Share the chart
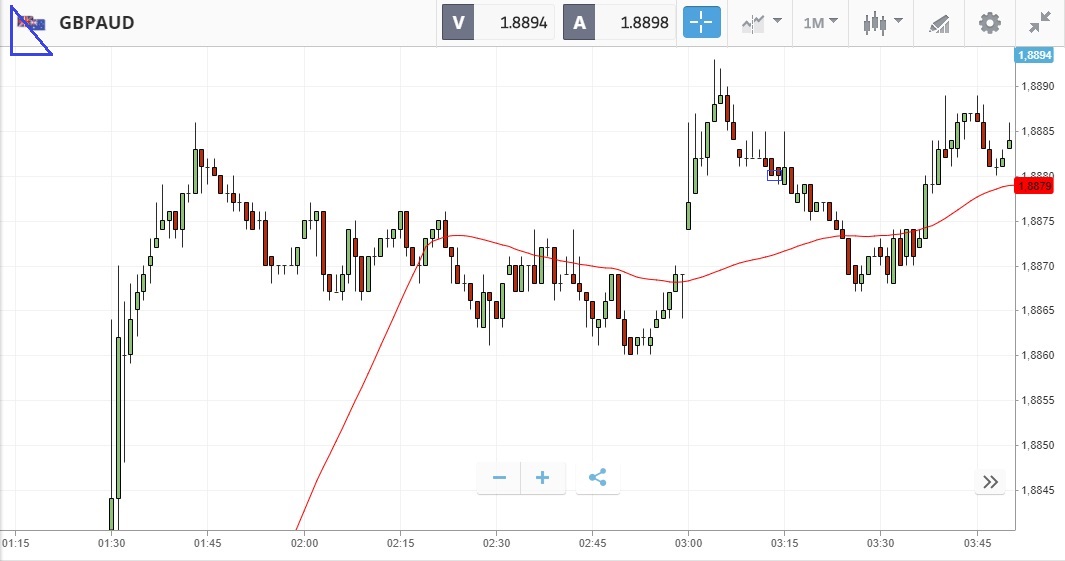Viewport: 1065px width, 561px height. click(x=598, y=477)
